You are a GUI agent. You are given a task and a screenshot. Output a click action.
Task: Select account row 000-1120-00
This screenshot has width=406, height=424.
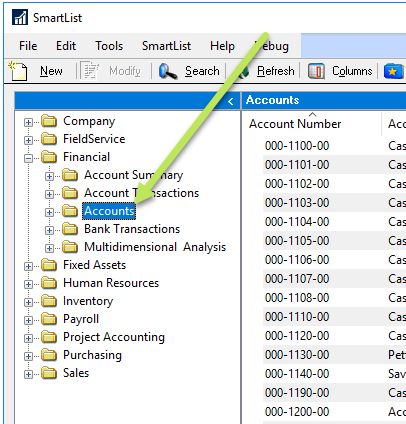[297, 336]
